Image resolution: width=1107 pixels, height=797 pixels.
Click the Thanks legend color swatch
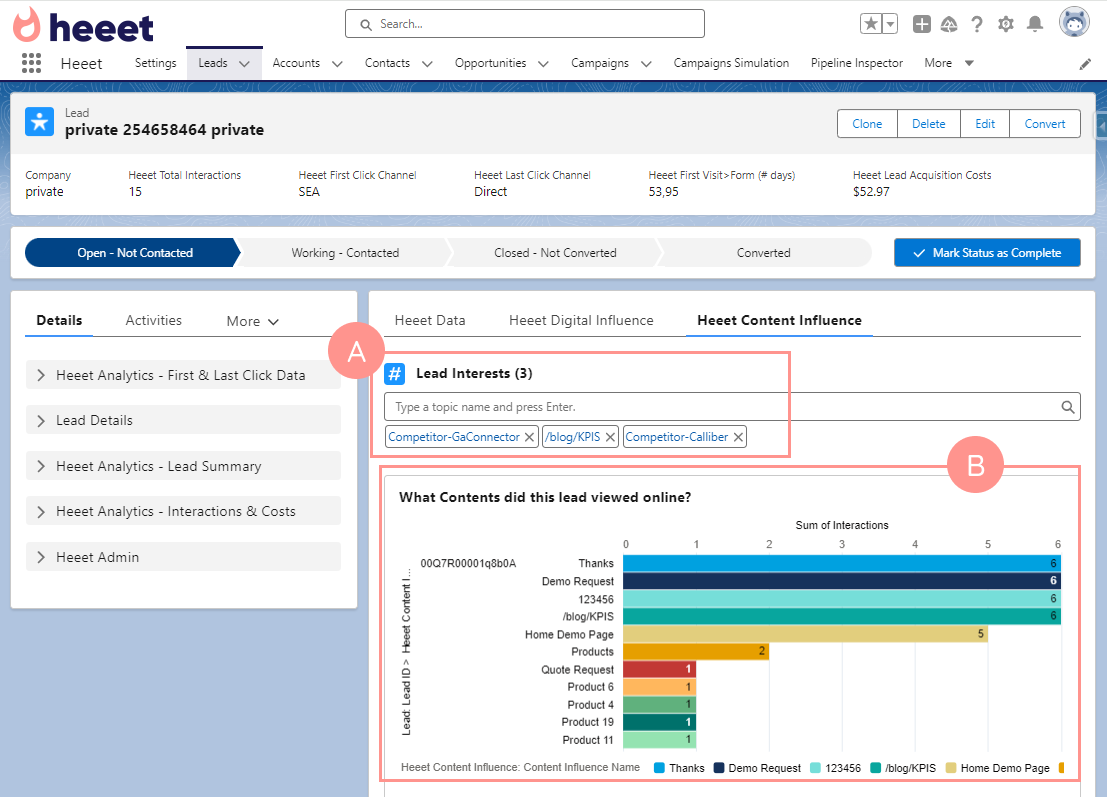point(659,768)
